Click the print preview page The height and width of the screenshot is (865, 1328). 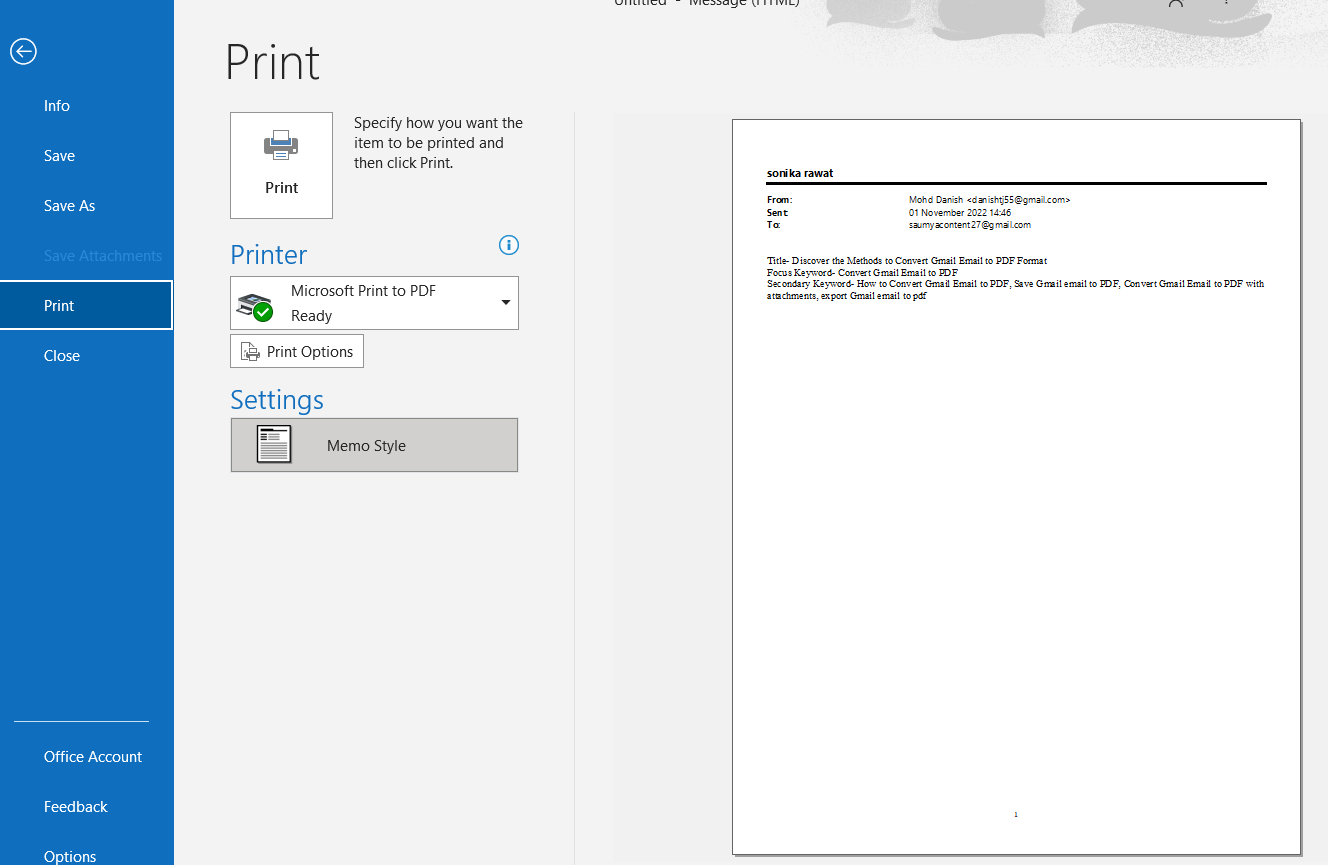1016,487
